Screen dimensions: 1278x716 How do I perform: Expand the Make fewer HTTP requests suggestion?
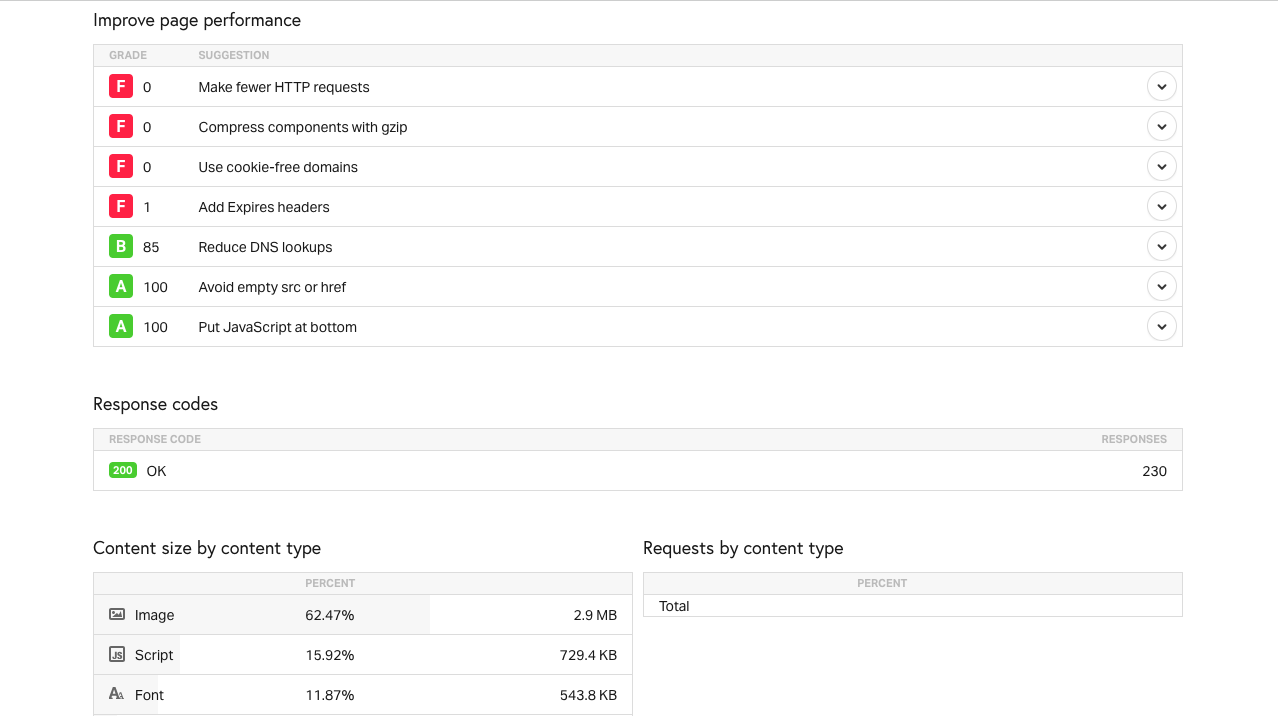coord(1161,87)
